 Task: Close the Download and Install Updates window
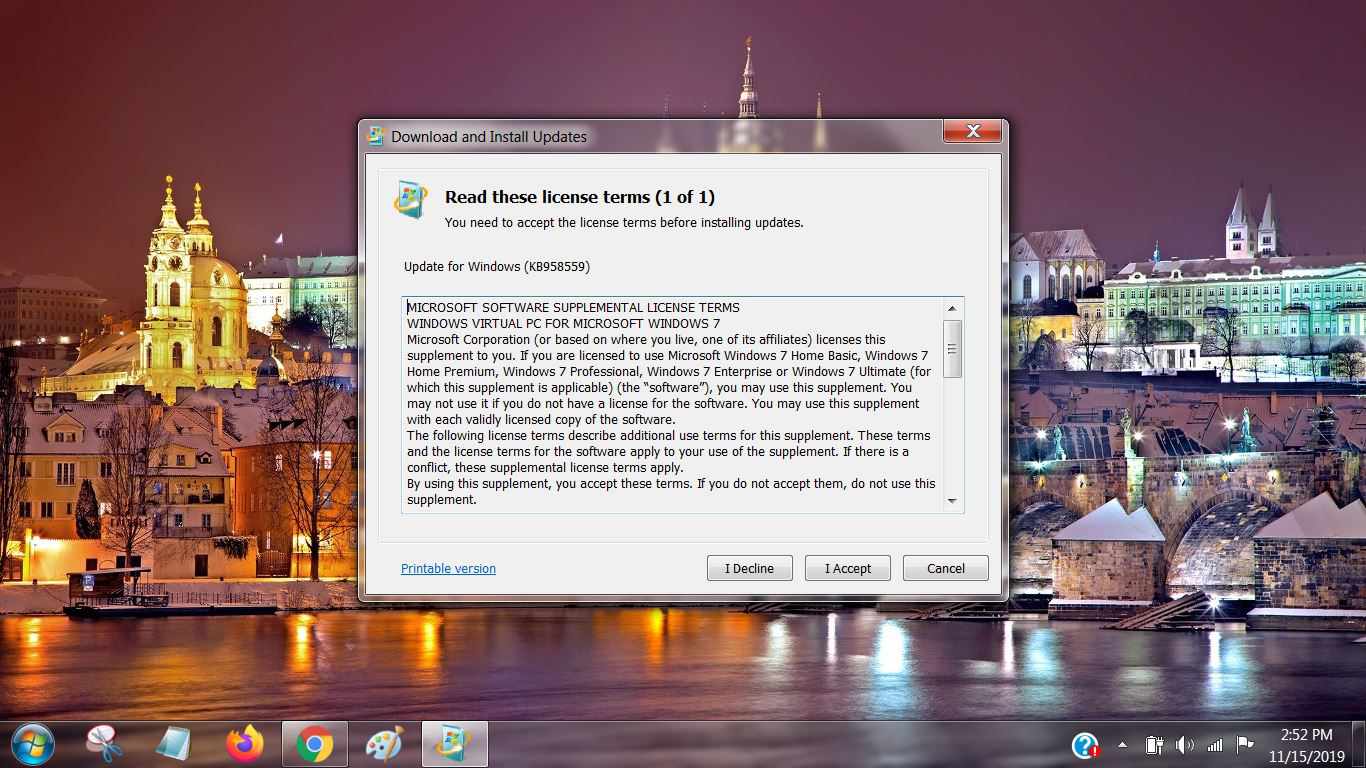972,131
